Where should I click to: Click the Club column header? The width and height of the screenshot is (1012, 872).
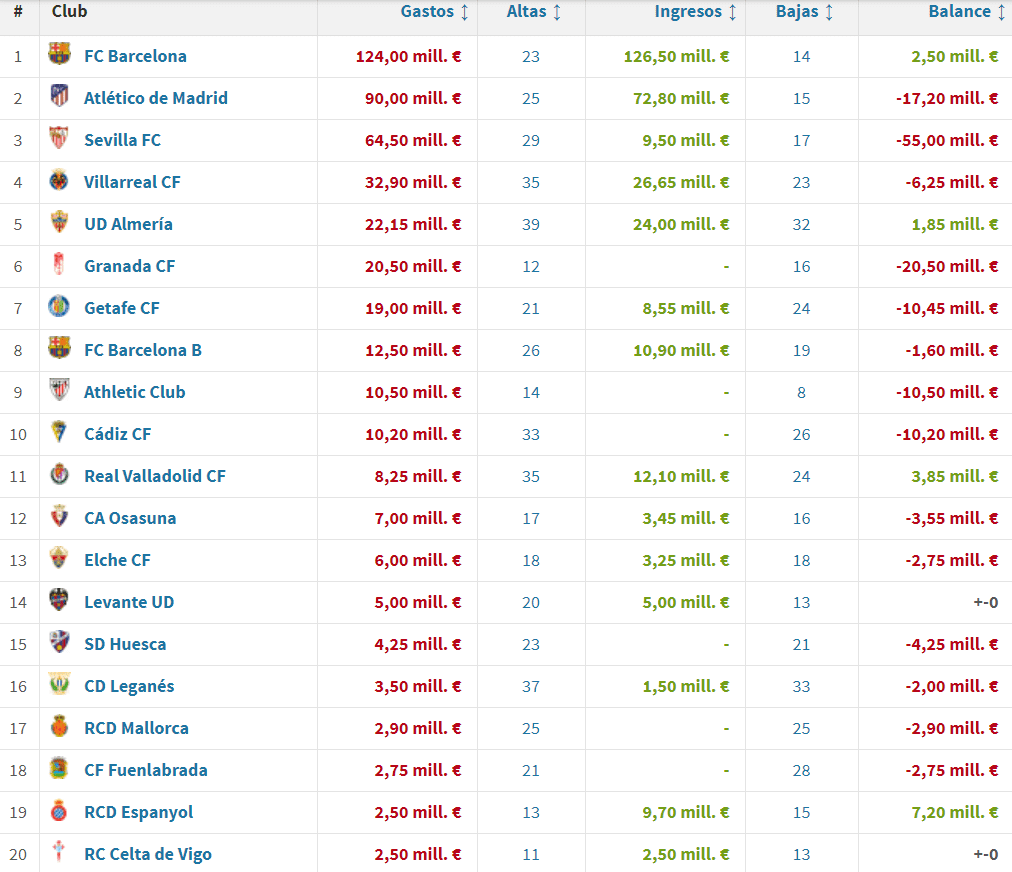[70, 12]
